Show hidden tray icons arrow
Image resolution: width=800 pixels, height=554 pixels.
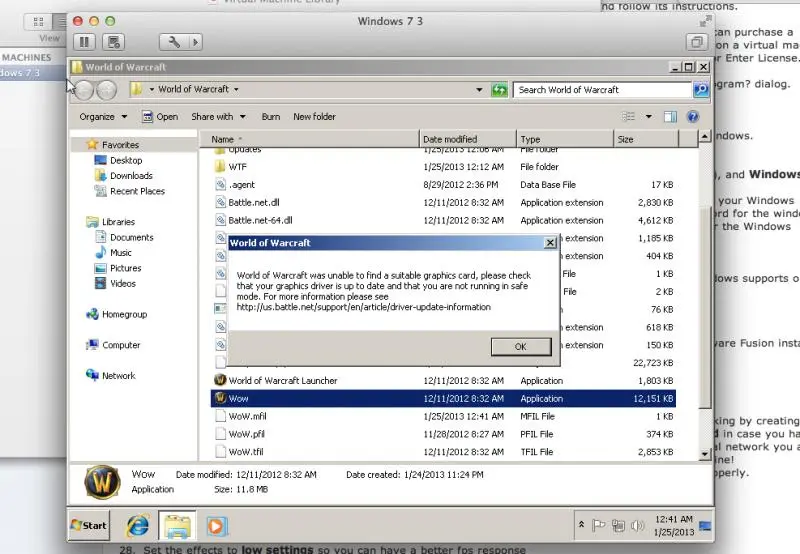581,524
